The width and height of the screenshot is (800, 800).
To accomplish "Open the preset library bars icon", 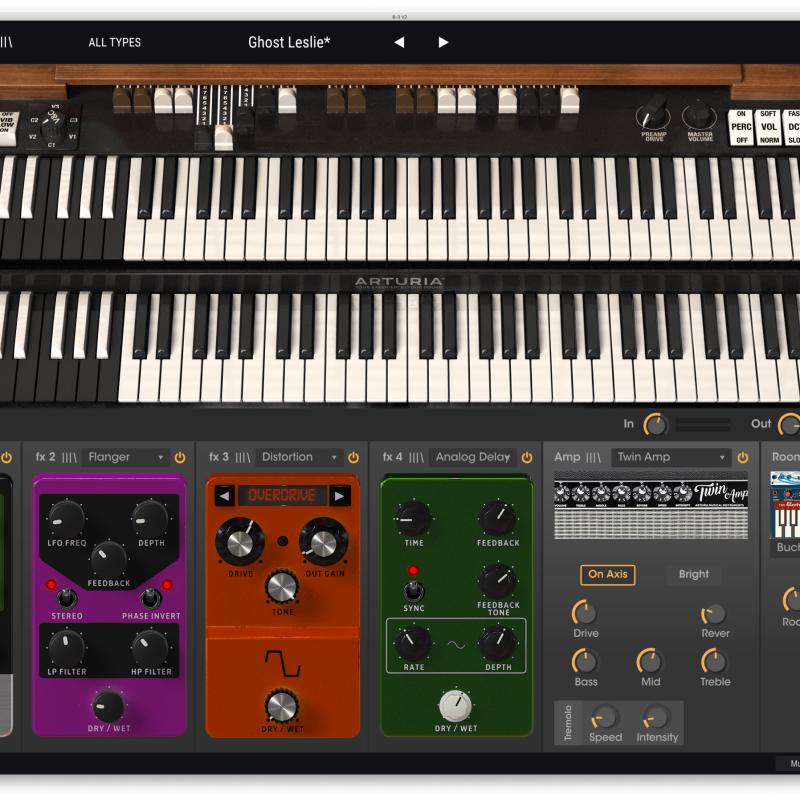I will (6, 42).
